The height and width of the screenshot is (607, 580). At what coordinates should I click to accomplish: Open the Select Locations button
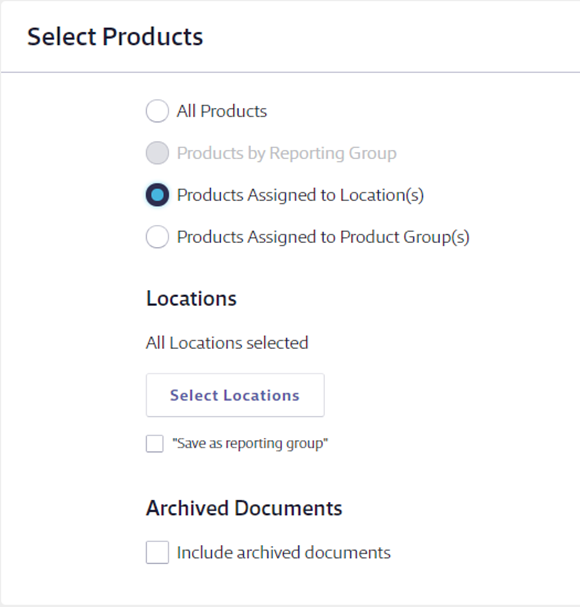tap(235, 395)
